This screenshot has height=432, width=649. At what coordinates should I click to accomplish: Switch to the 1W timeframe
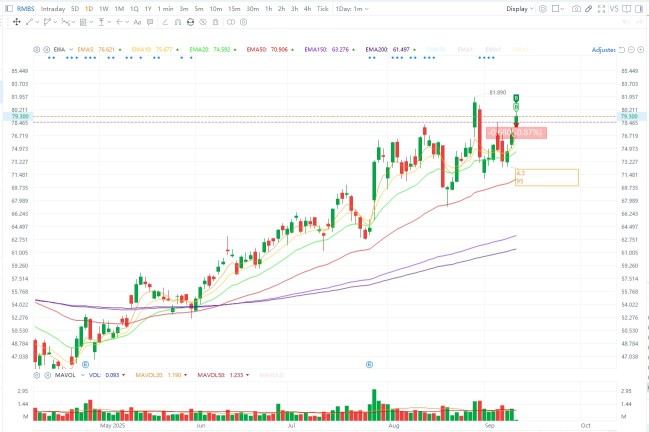(x=103, y=9)
